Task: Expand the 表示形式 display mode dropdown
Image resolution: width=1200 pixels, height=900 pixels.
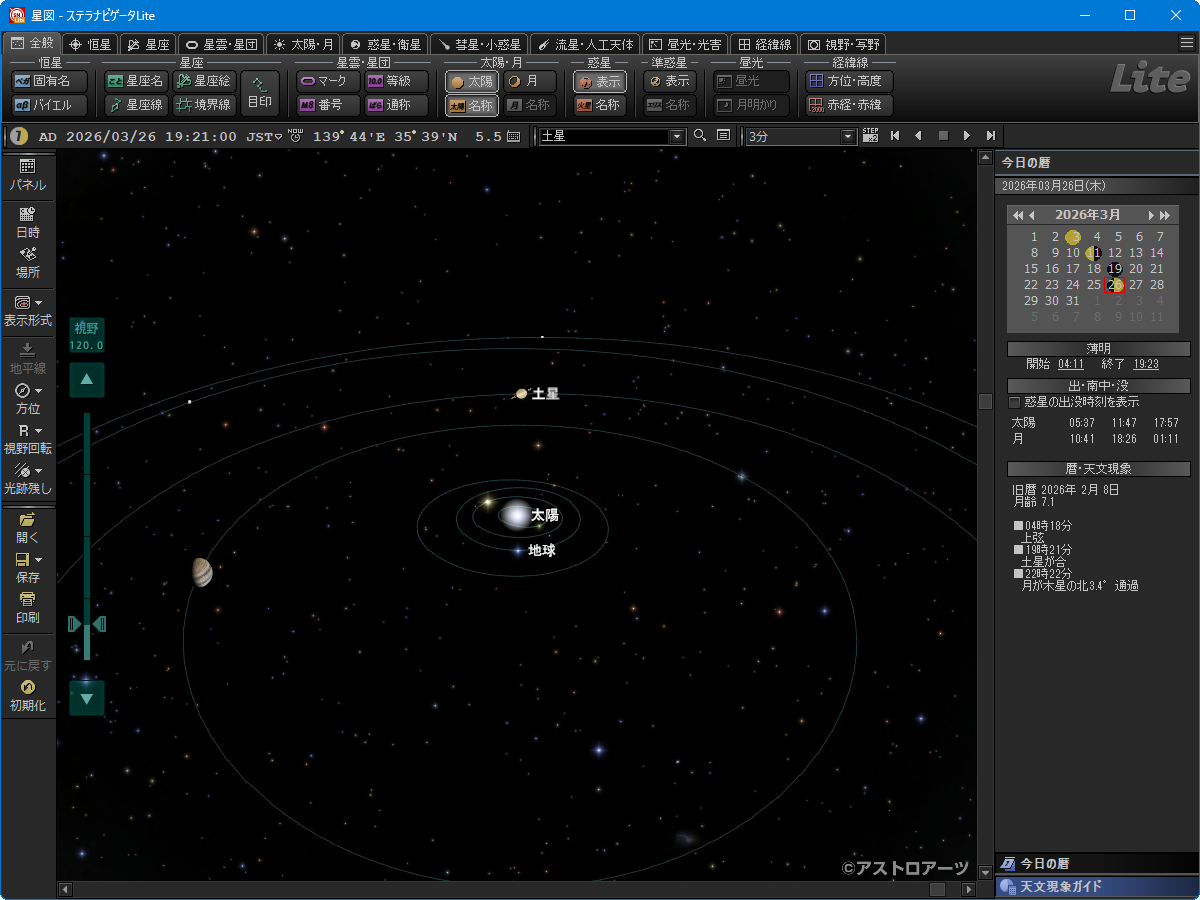Action: coord(38,303)
